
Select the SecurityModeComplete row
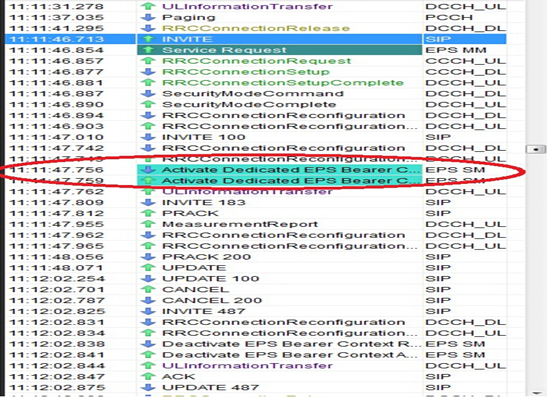[256, 104]
